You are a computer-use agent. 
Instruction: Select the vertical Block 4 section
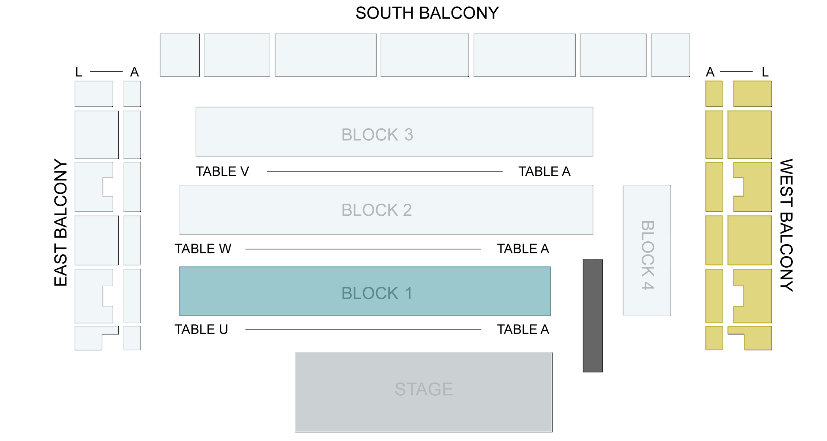click(646, 250)
